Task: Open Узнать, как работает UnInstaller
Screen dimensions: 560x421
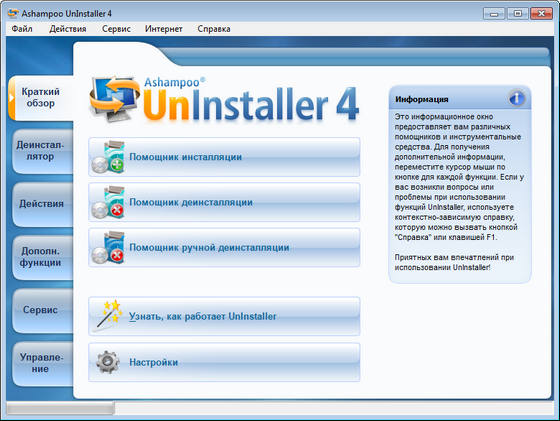Action: [x=224, y=316]
